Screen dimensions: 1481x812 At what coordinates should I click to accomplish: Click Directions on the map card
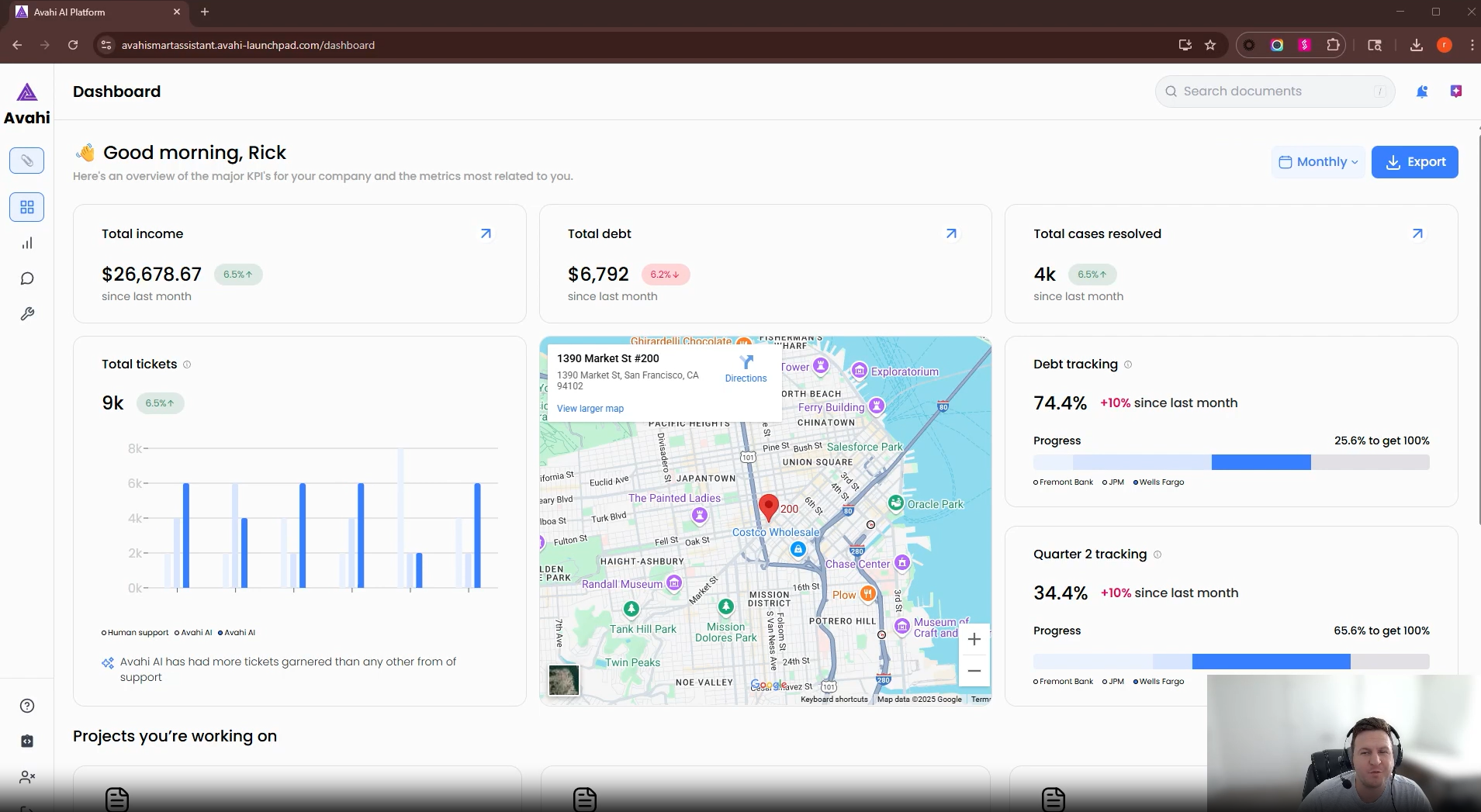746,368
